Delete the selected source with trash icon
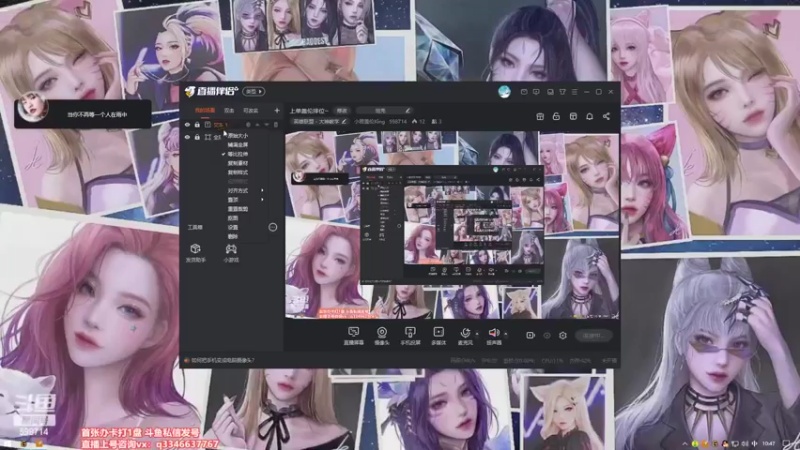Image resolution: width=800 pixels, height=450 pixels. [x=276, y=124]
